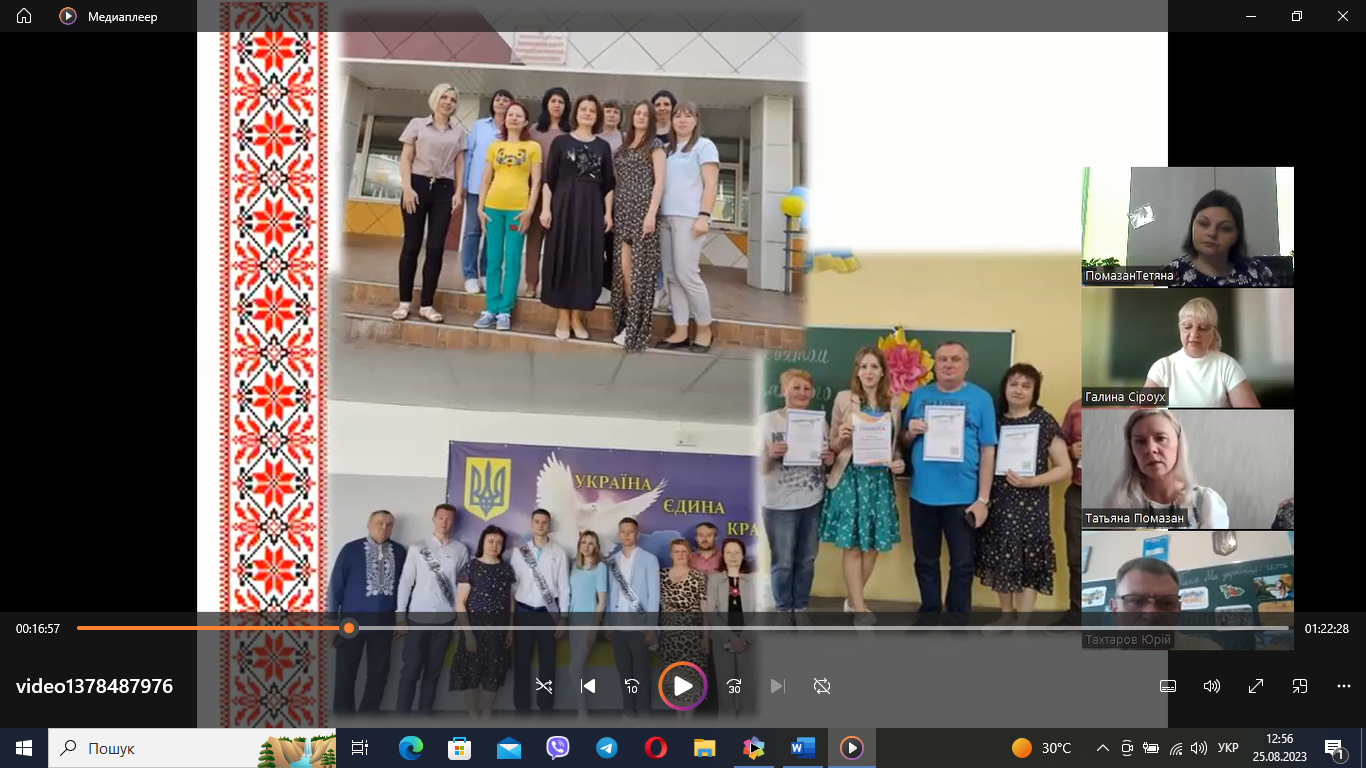Toggle repeat mode
Screen dimensions: 1366x768
(x=822, y=686)
